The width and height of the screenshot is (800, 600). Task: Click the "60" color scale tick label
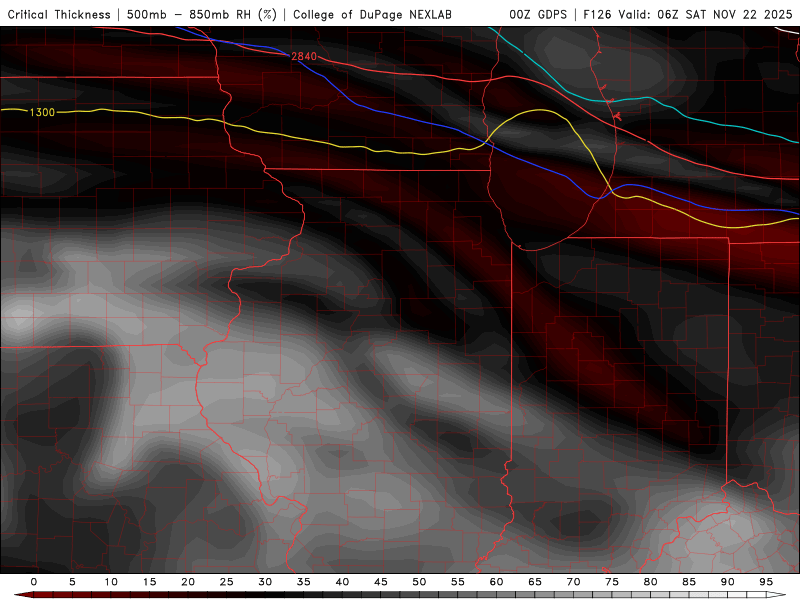click(496, 582)
